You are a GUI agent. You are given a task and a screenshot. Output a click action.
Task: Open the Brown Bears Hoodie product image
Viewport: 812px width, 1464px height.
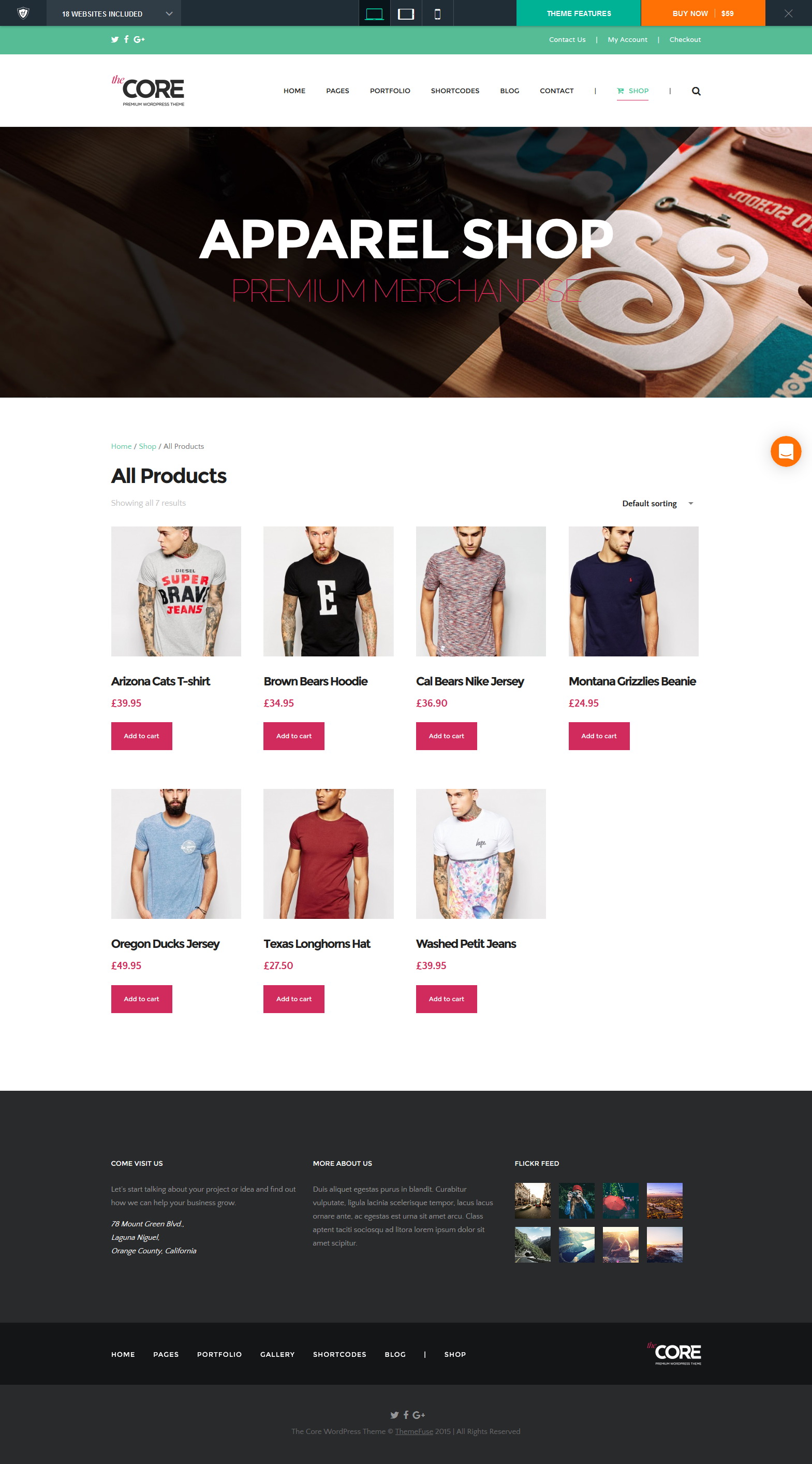coord(329,591)
